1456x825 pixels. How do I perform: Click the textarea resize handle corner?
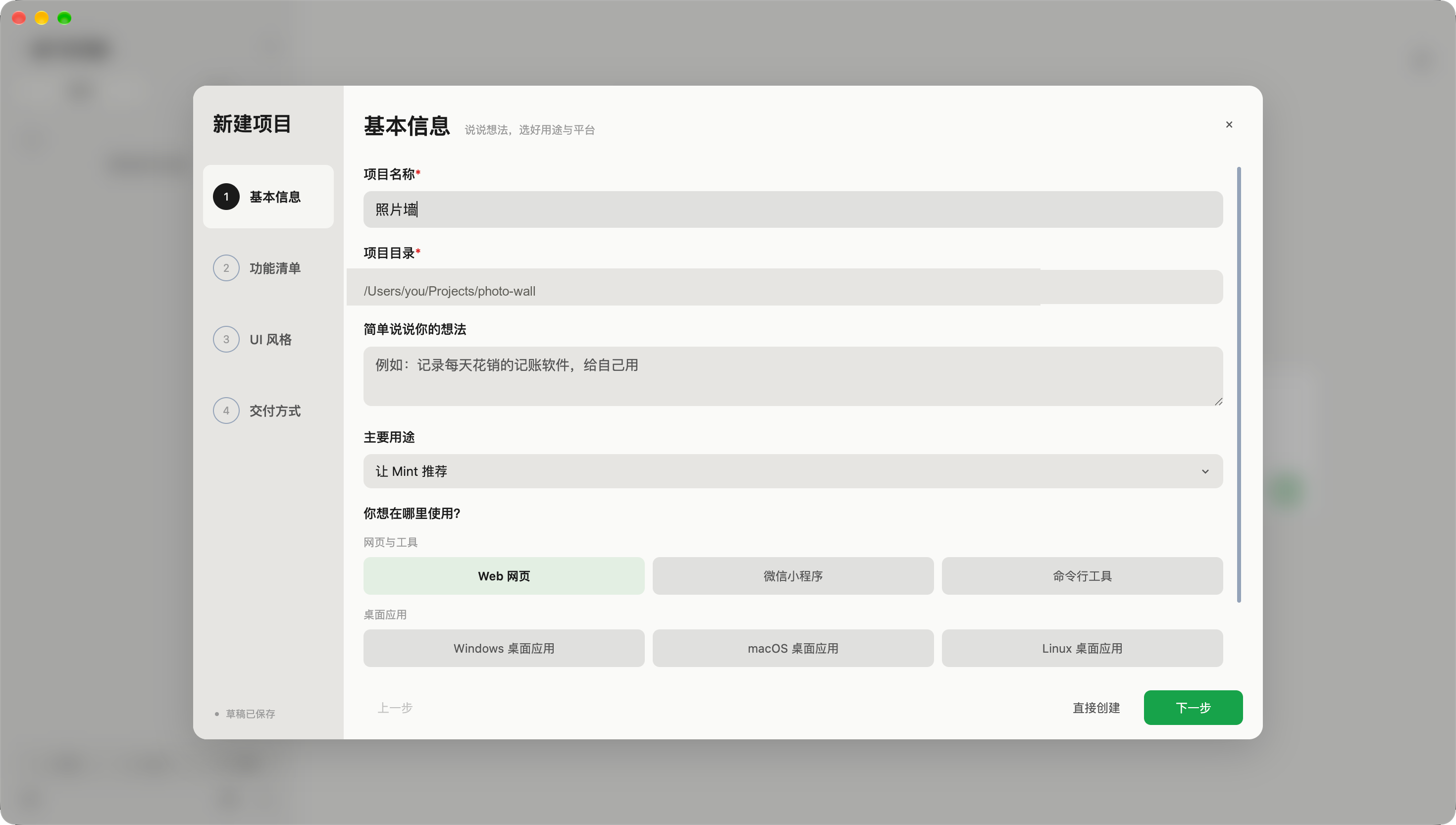(x=1218, y=401)
